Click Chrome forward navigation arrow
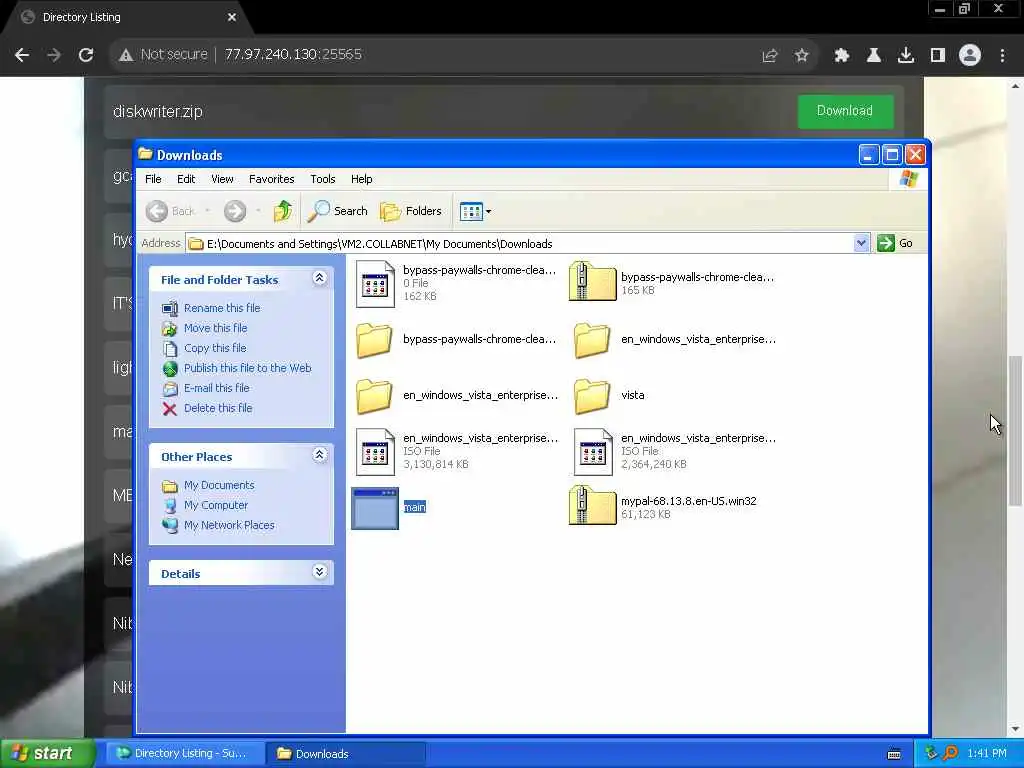This screenshot has height=768, width=1024. 54,55
